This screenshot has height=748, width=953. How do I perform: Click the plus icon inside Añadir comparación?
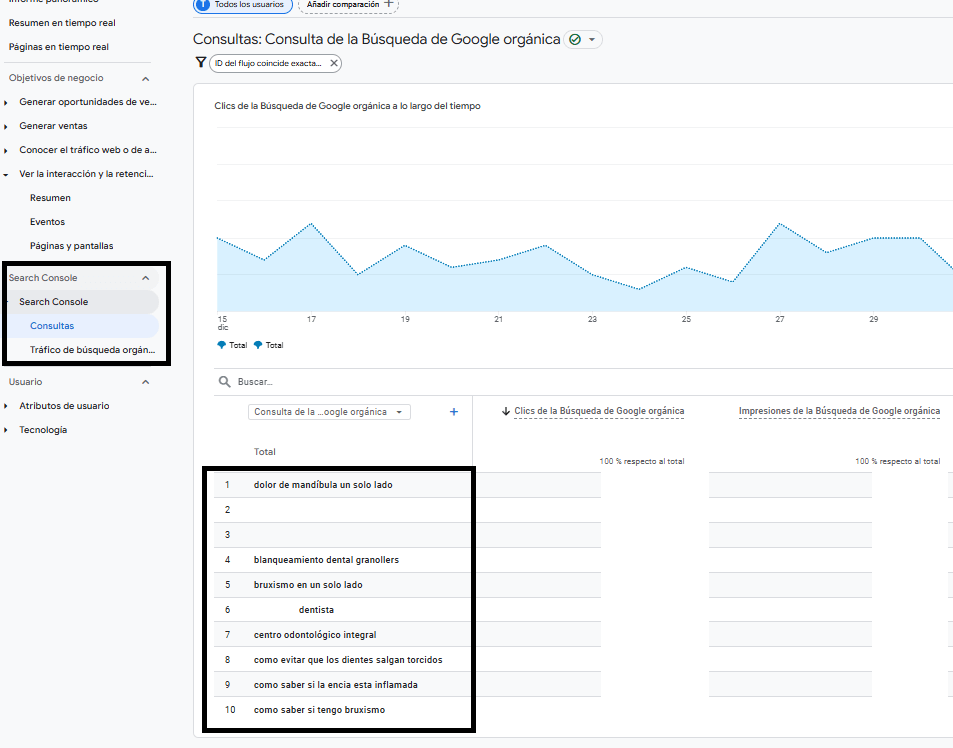point(388,6)
